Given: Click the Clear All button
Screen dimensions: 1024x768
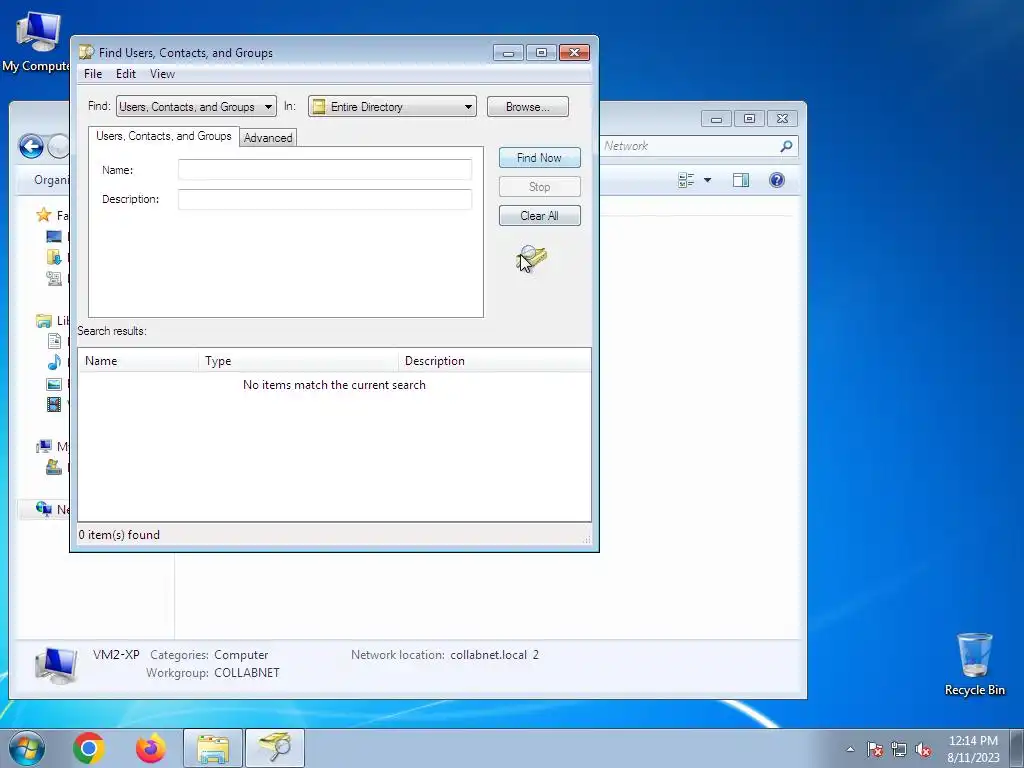Looking at the screenshot, I should tap(539, 216).
